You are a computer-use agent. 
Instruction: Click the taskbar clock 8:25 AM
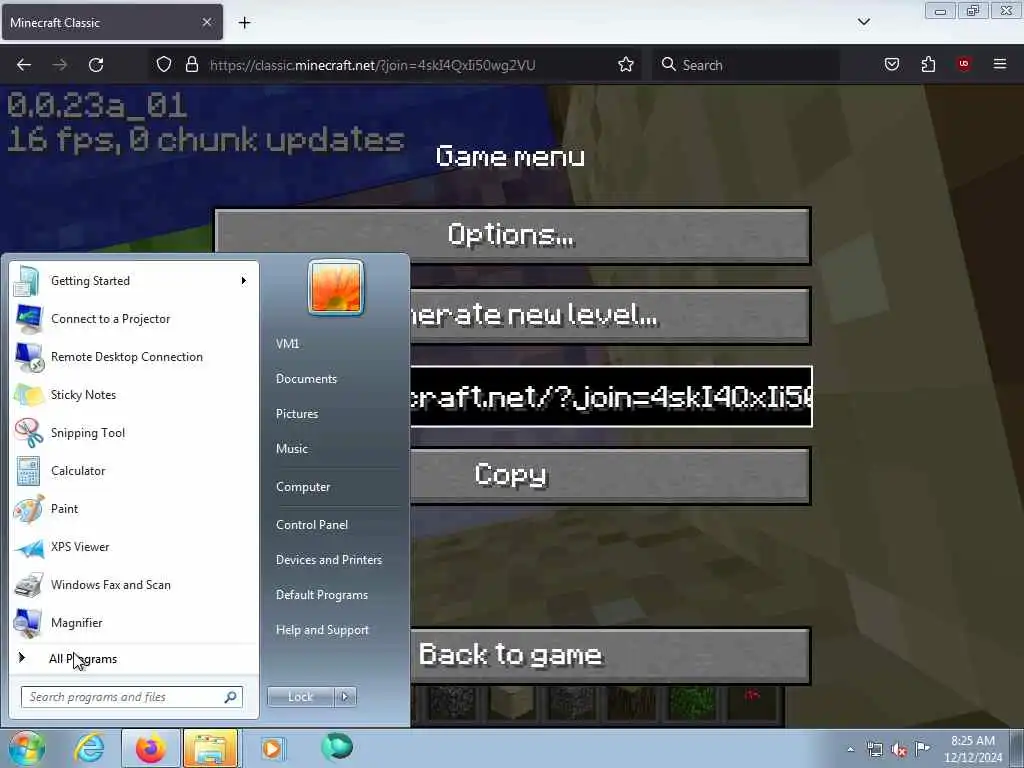(x=972, y=749)
